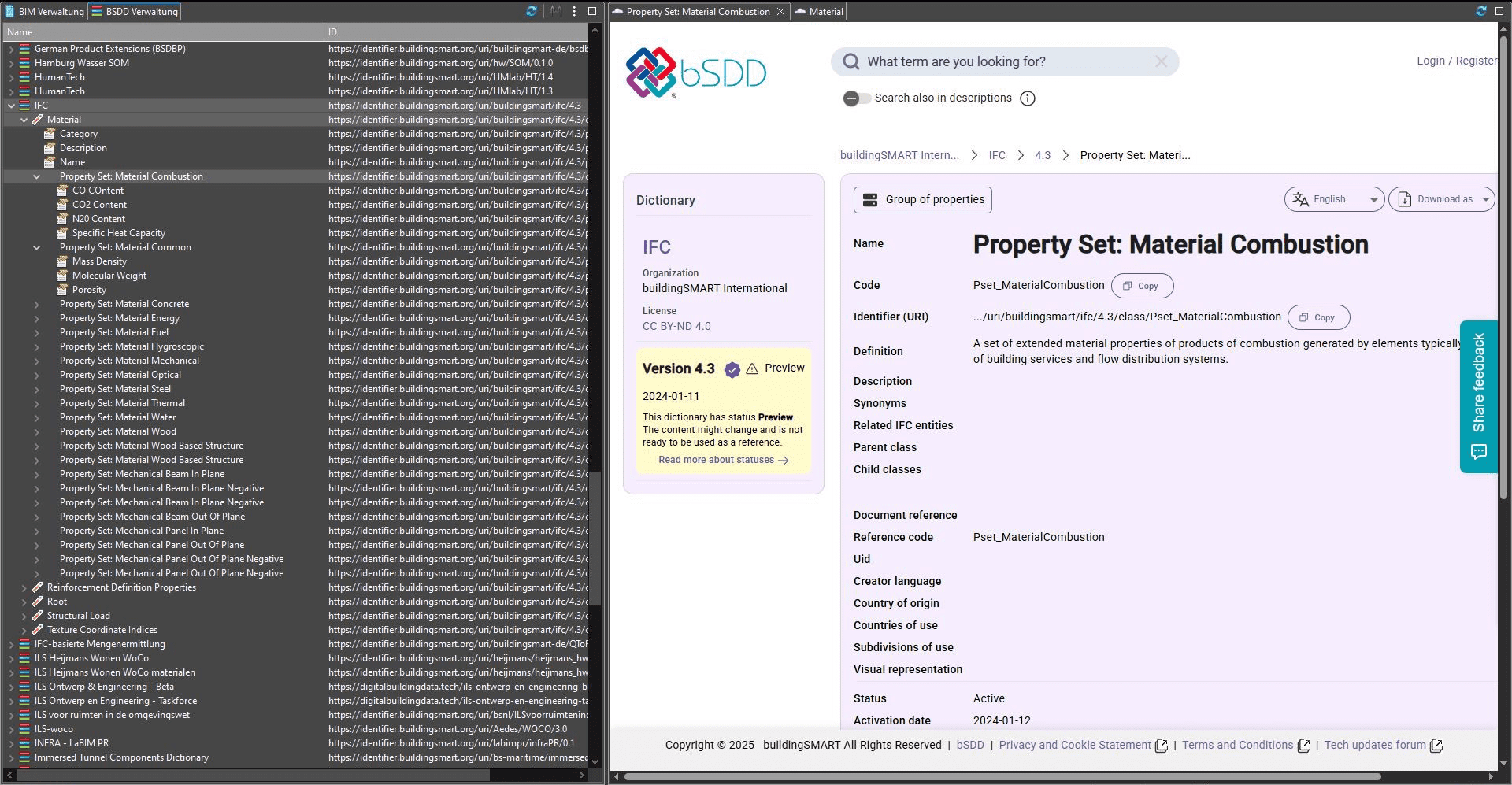1512x785 pixels.
Task: Expand Property Set: Material Concrete node
Action: pyautogui.click(x=36, y=304)
